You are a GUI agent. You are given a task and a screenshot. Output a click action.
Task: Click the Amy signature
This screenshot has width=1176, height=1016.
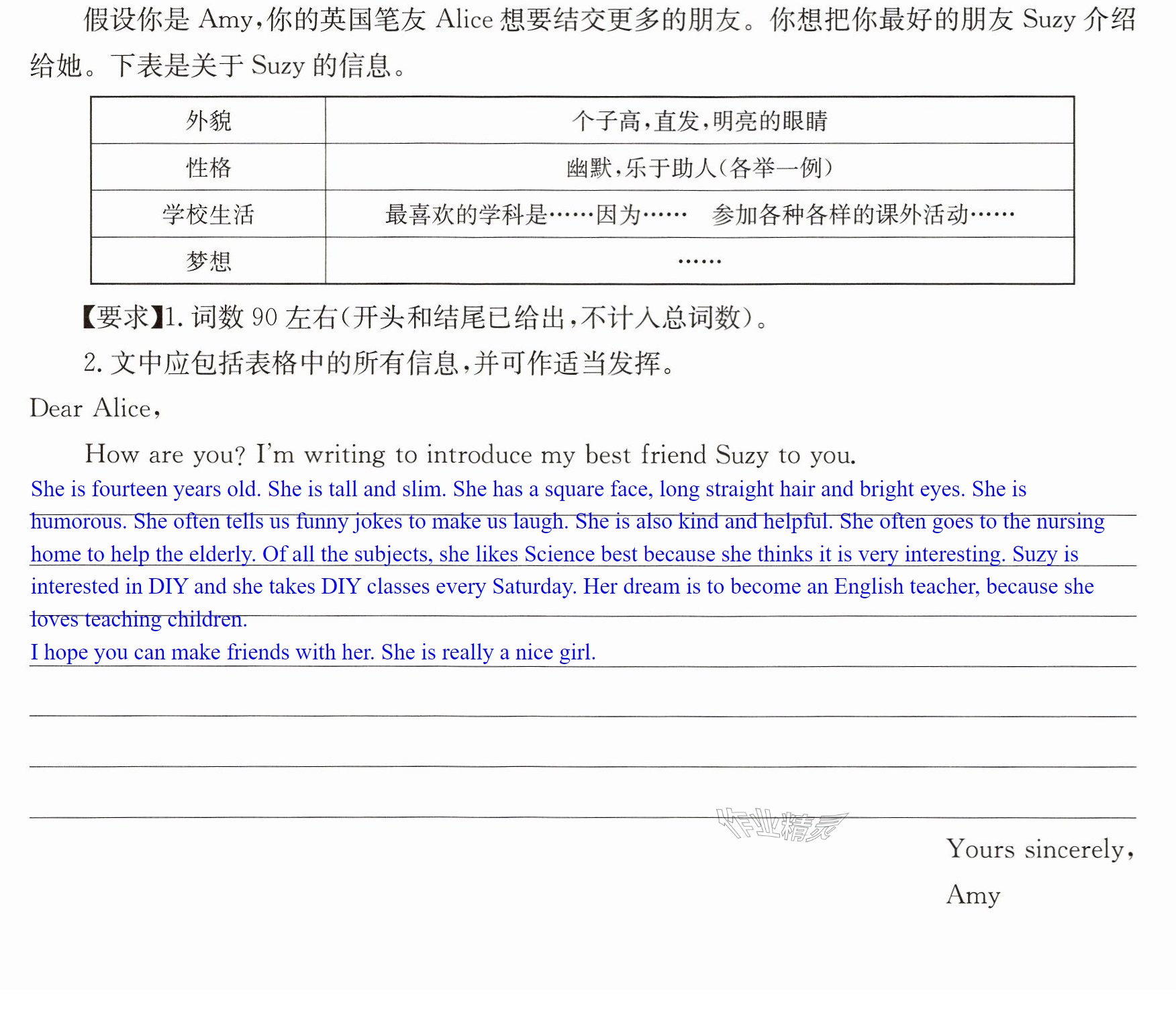tap(973, 895)
